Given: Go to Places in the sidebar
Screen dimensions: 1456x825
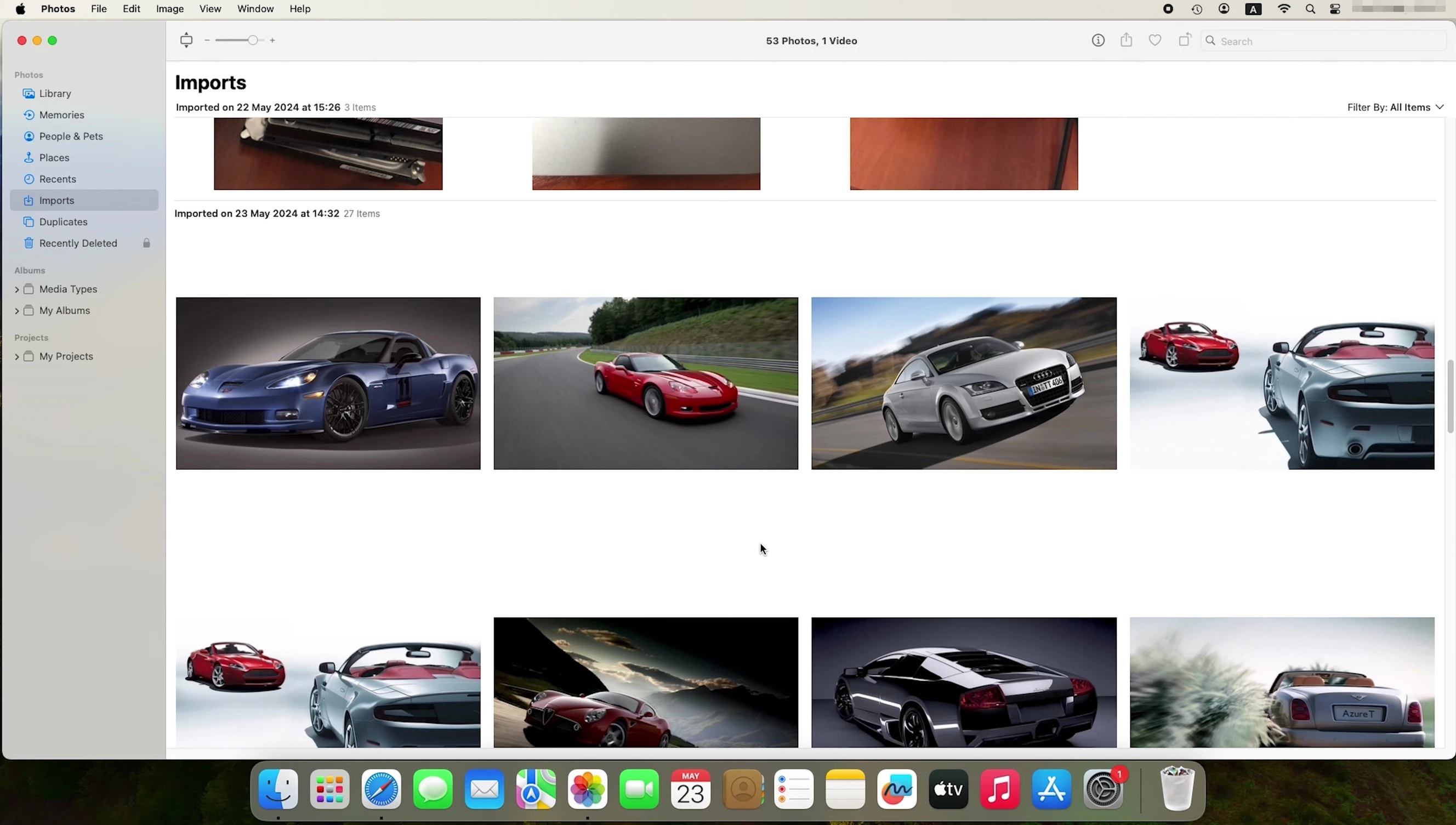Looking at the screenshot, I should 84,157.
